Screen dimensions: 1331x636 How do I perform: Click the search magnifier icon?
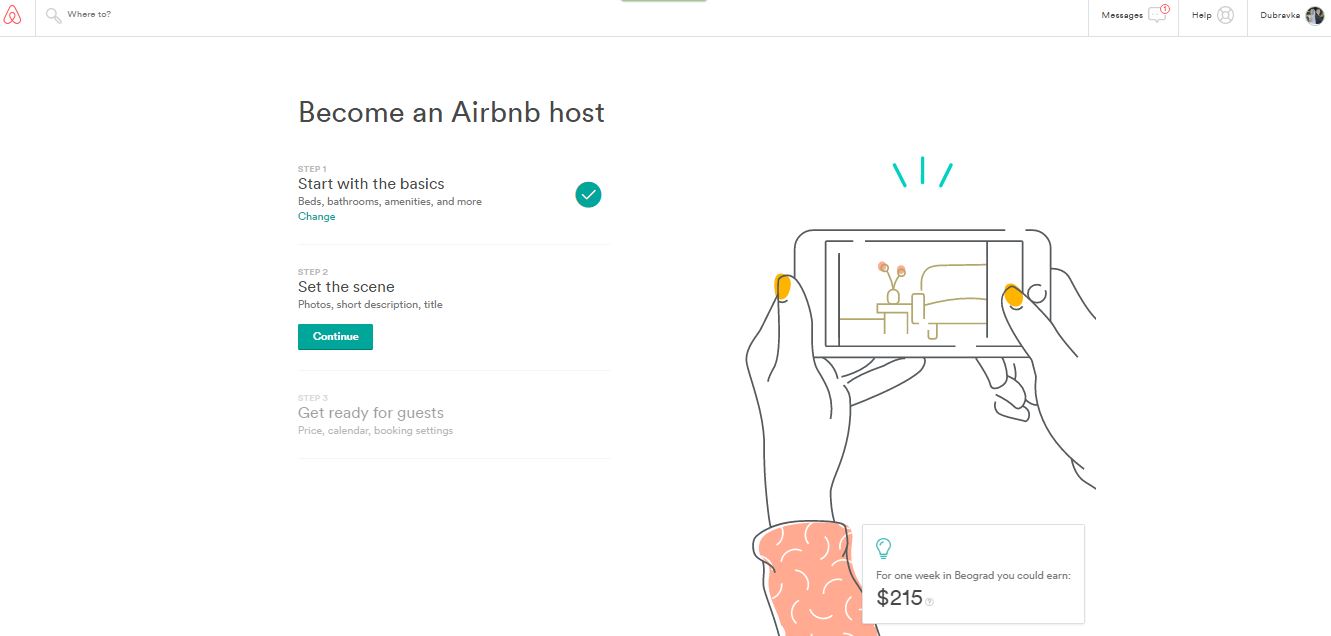(53, 15)
